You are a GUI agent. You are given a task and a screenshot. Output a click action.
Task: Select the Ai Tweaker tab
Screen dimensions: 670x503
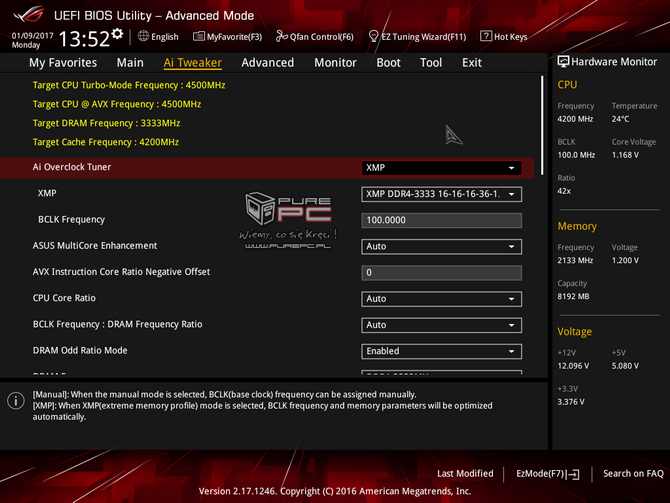point(193,63)
